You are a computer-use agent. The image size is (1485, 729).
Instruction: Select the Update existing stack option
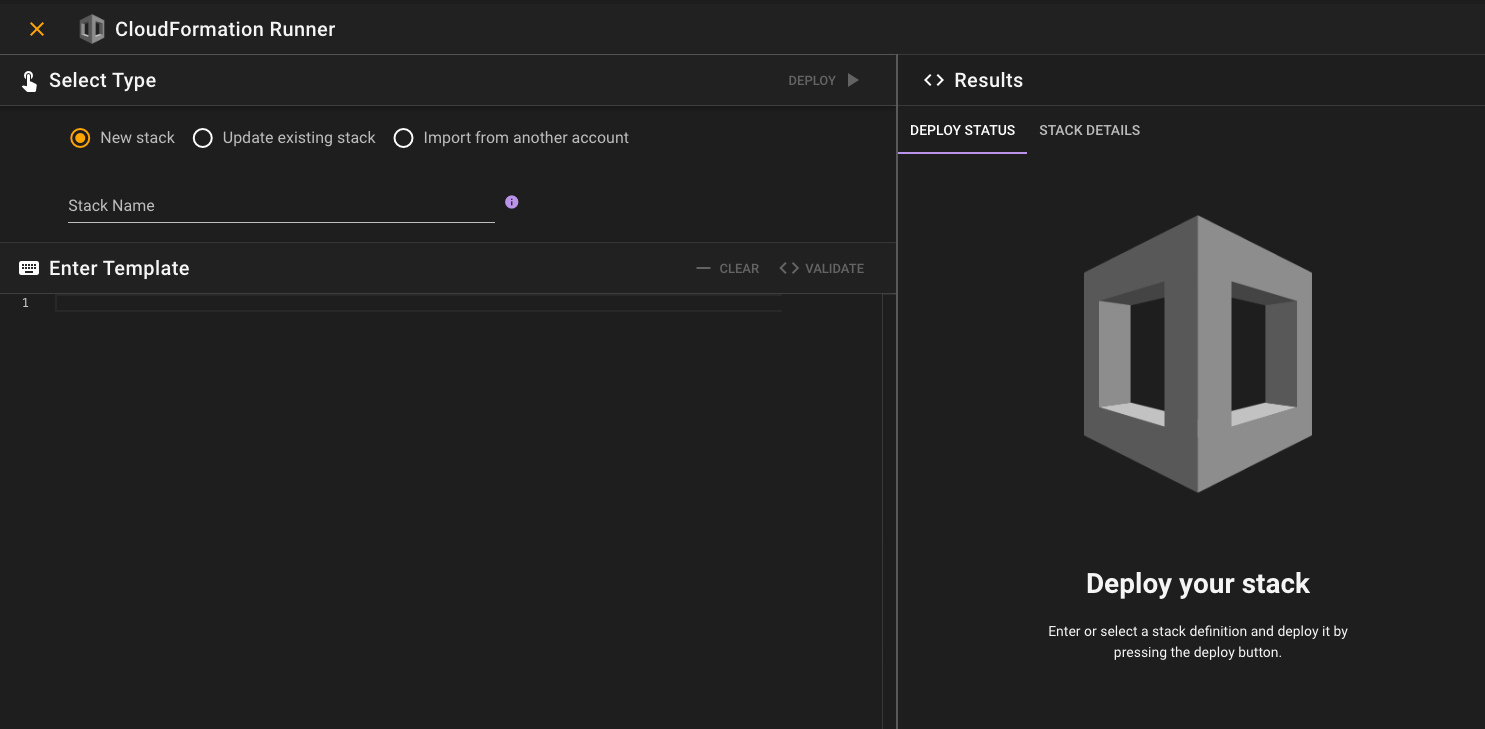(203, 138)
